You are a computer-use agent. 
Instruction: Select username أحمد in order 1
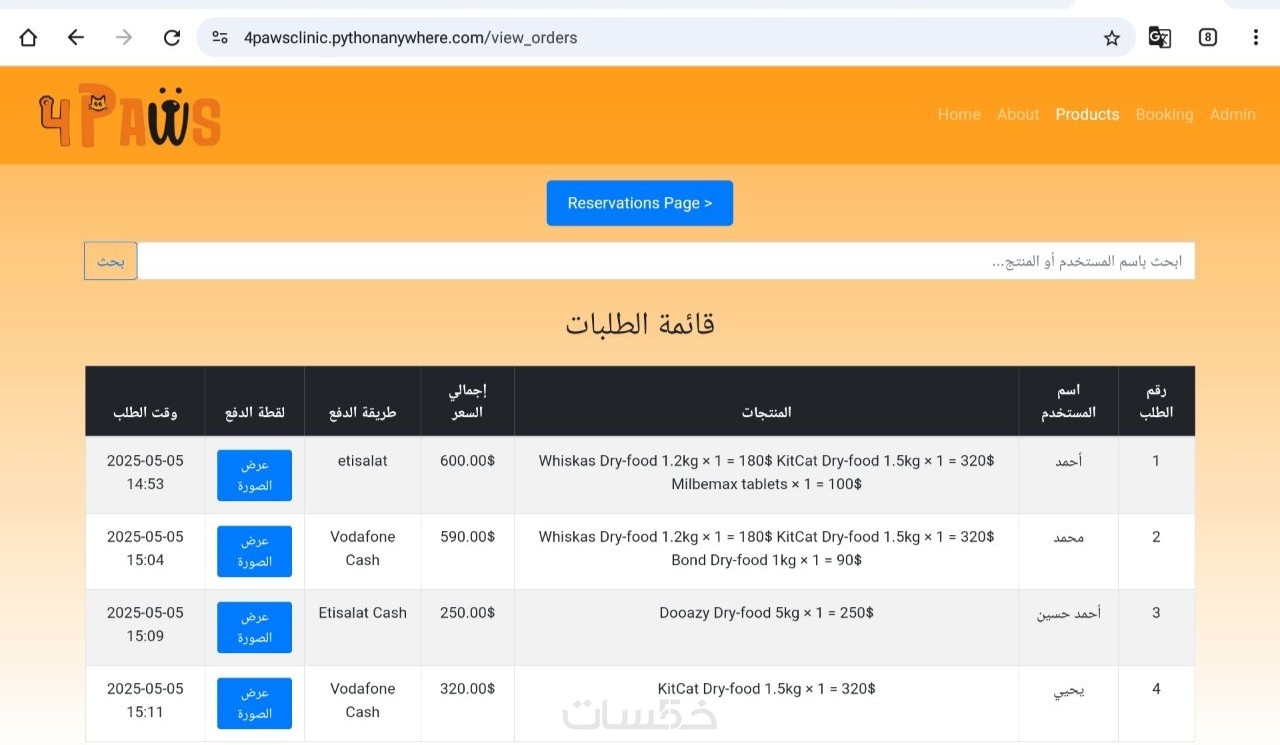pyautogui.click(x=1068, y=461)
